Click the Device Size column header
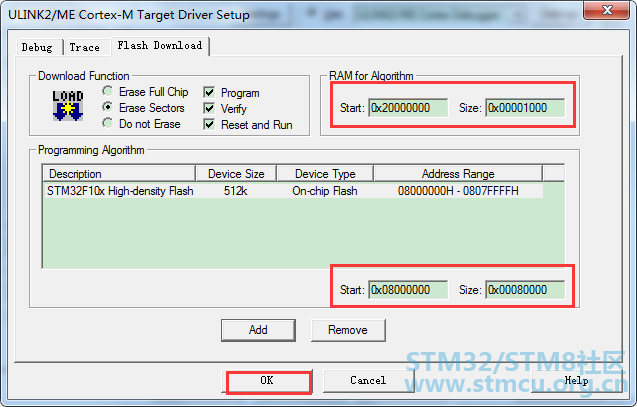 pos(236,174)
